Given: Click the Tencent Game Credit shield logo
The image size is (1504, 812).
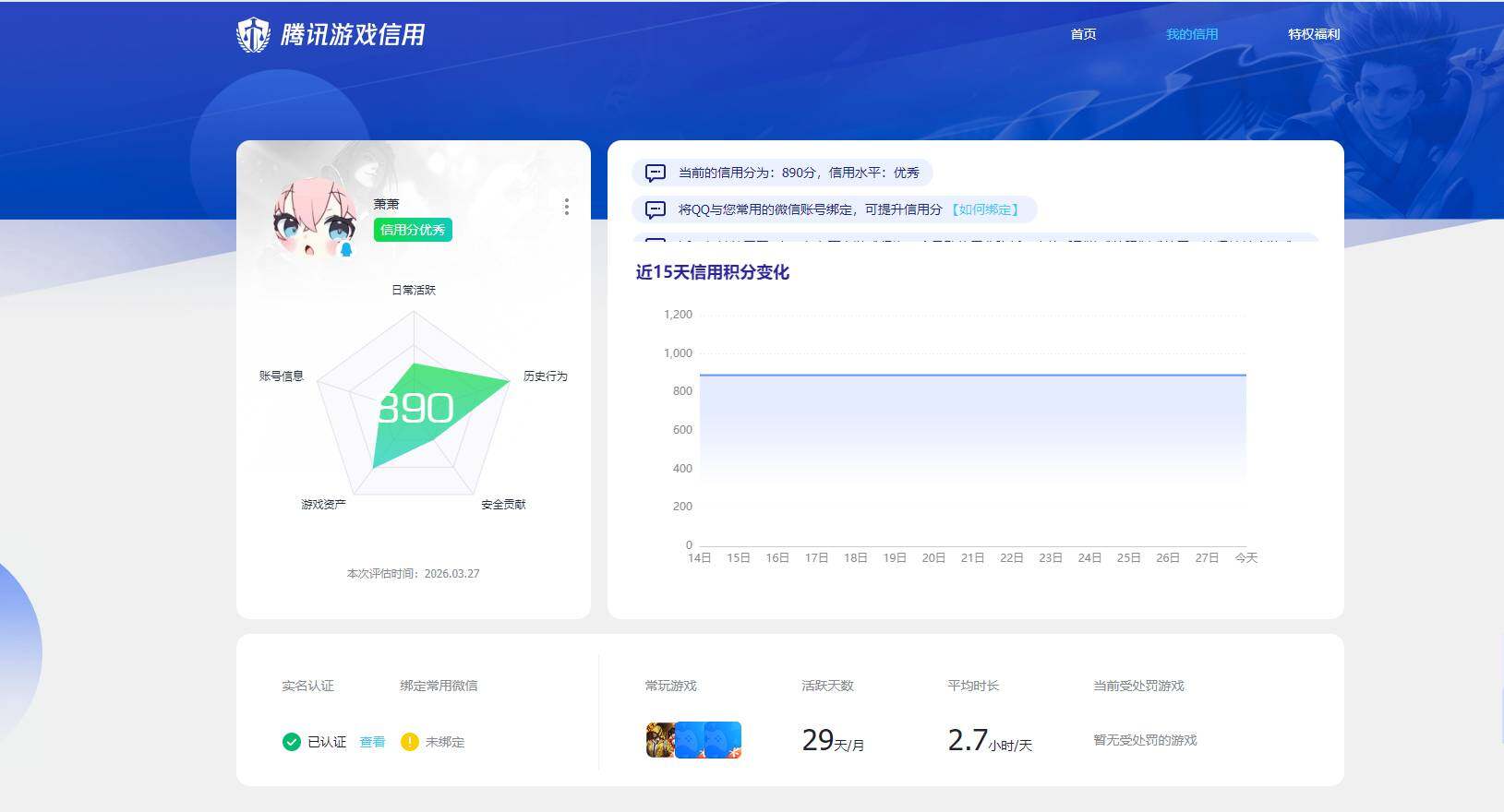Looking at the screenshot, I should pos(253,35).
